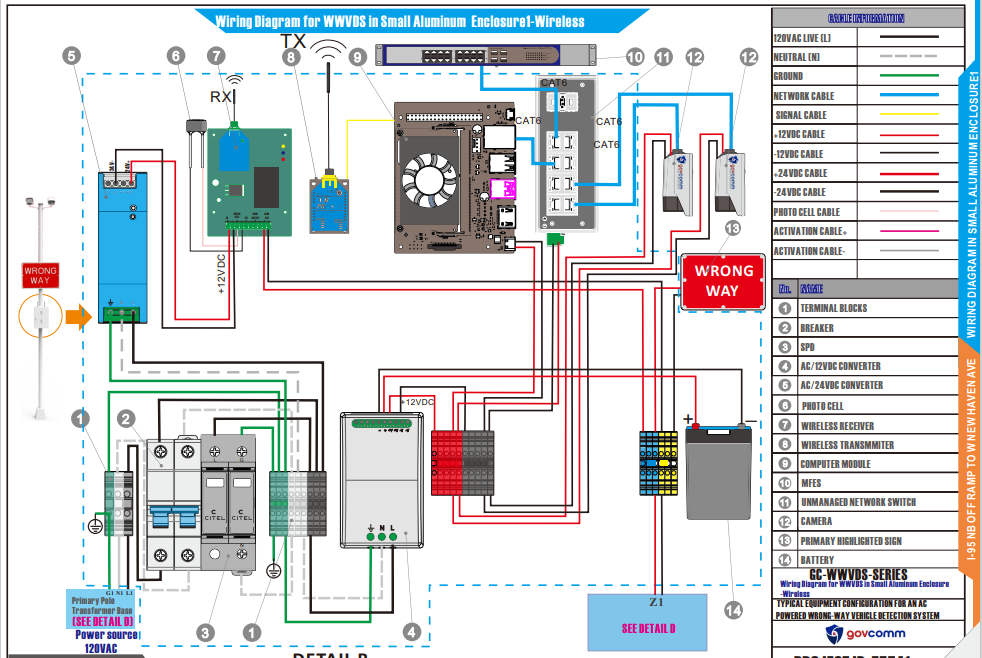Select the RX antenna label on receiver

(220, 97)
